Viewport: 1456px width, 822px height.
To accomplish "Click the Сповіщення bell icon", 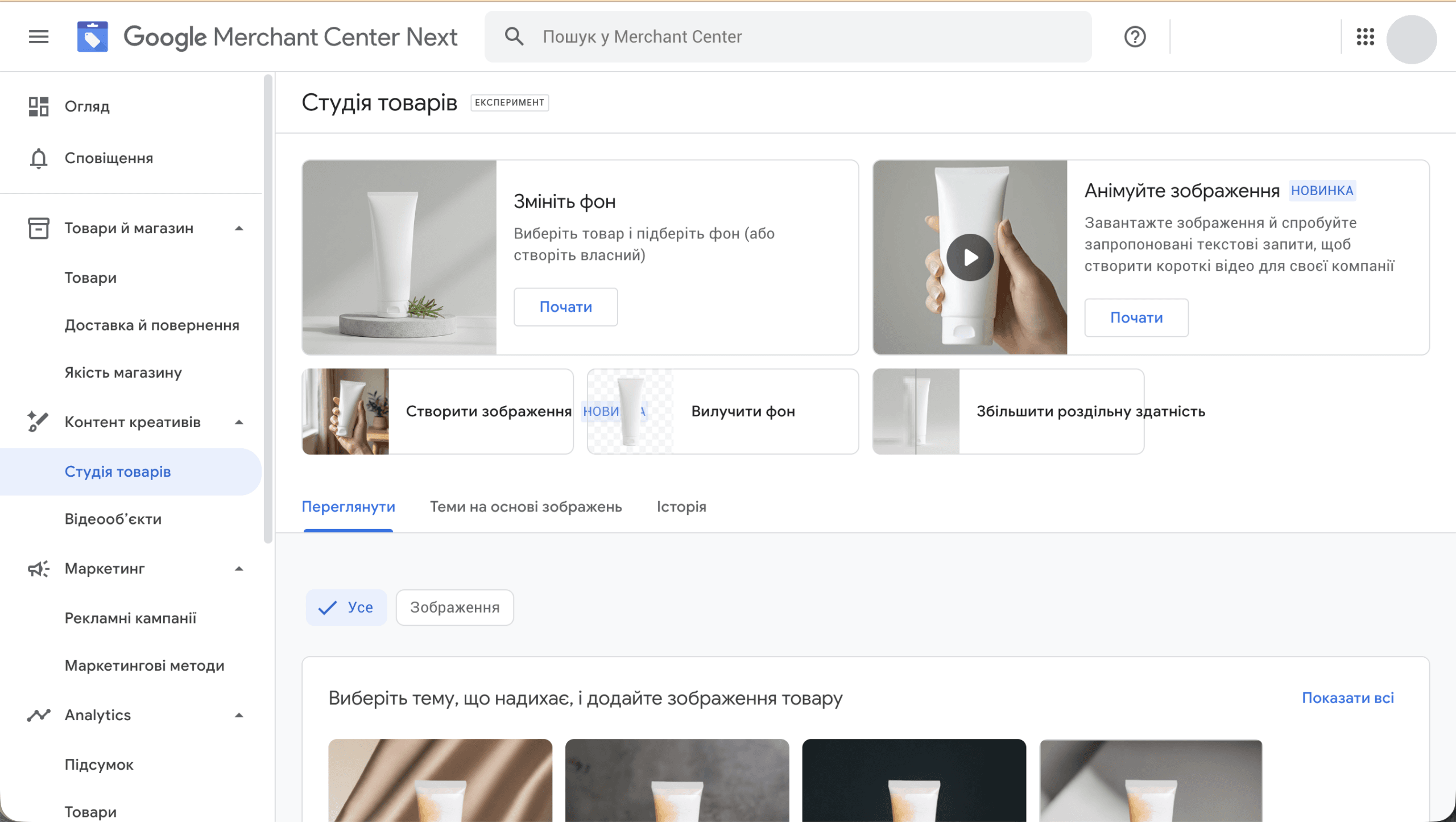I will (x=39, y=158).
